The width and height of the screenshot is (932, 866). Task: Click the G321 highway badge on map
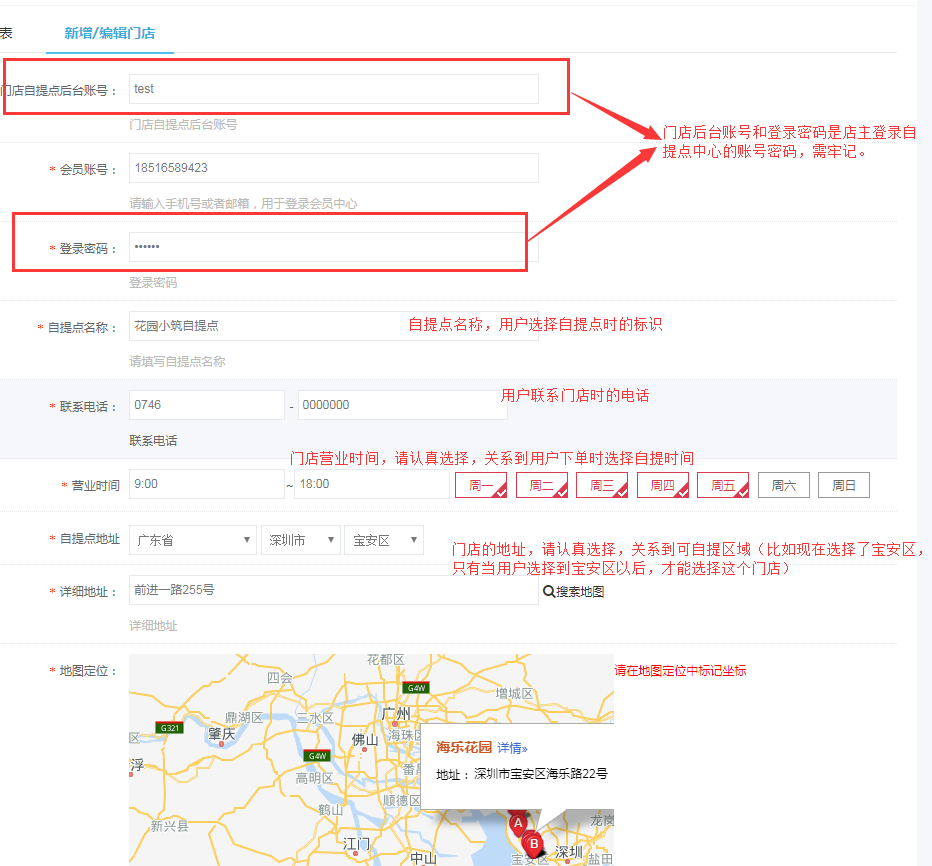pyautogui.click(x=169, y=727)
